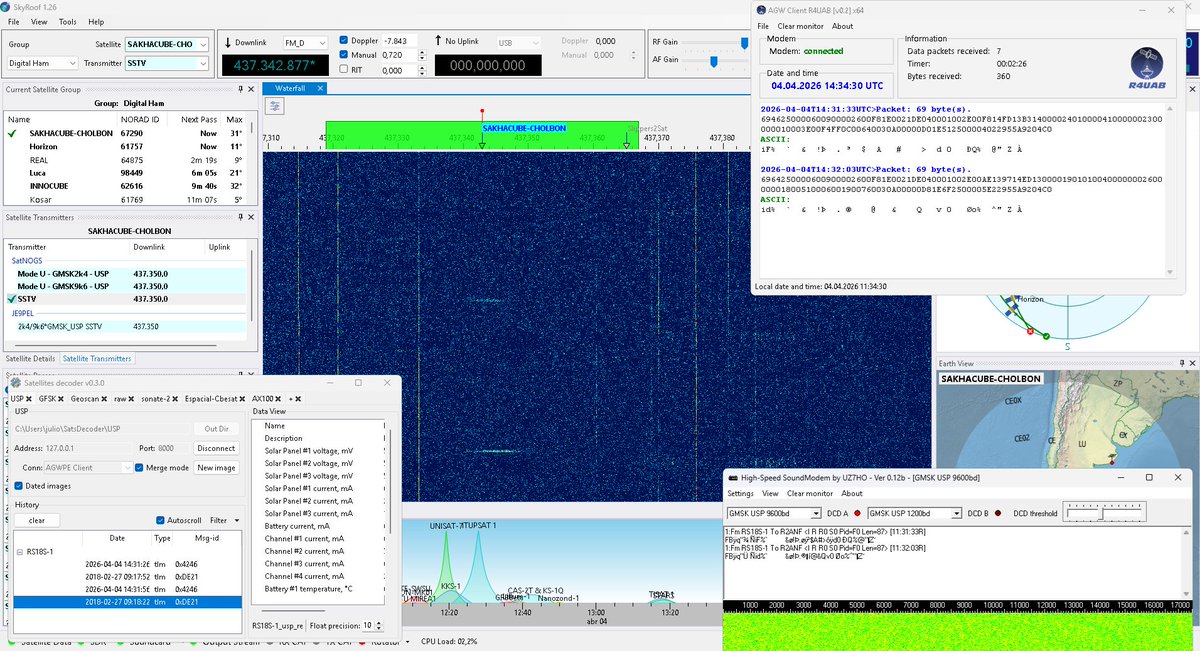
Task: Toggle Merge mode in Satellites decoder
Action: click(140, 467)
